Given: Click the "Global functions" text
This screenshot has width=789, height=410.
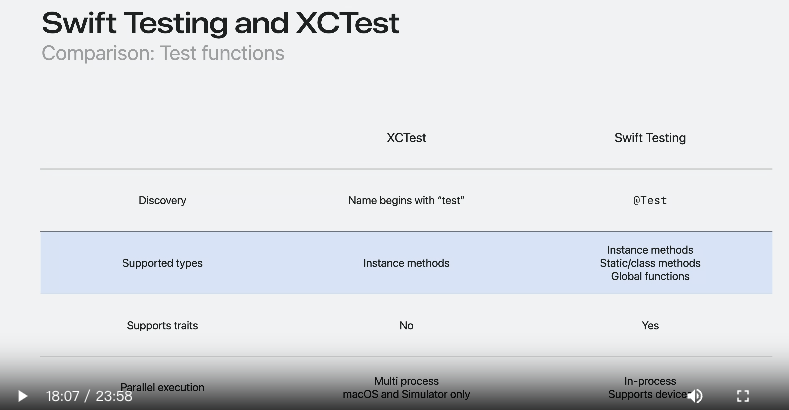Looking at the screenshot, I should [650, 276].
